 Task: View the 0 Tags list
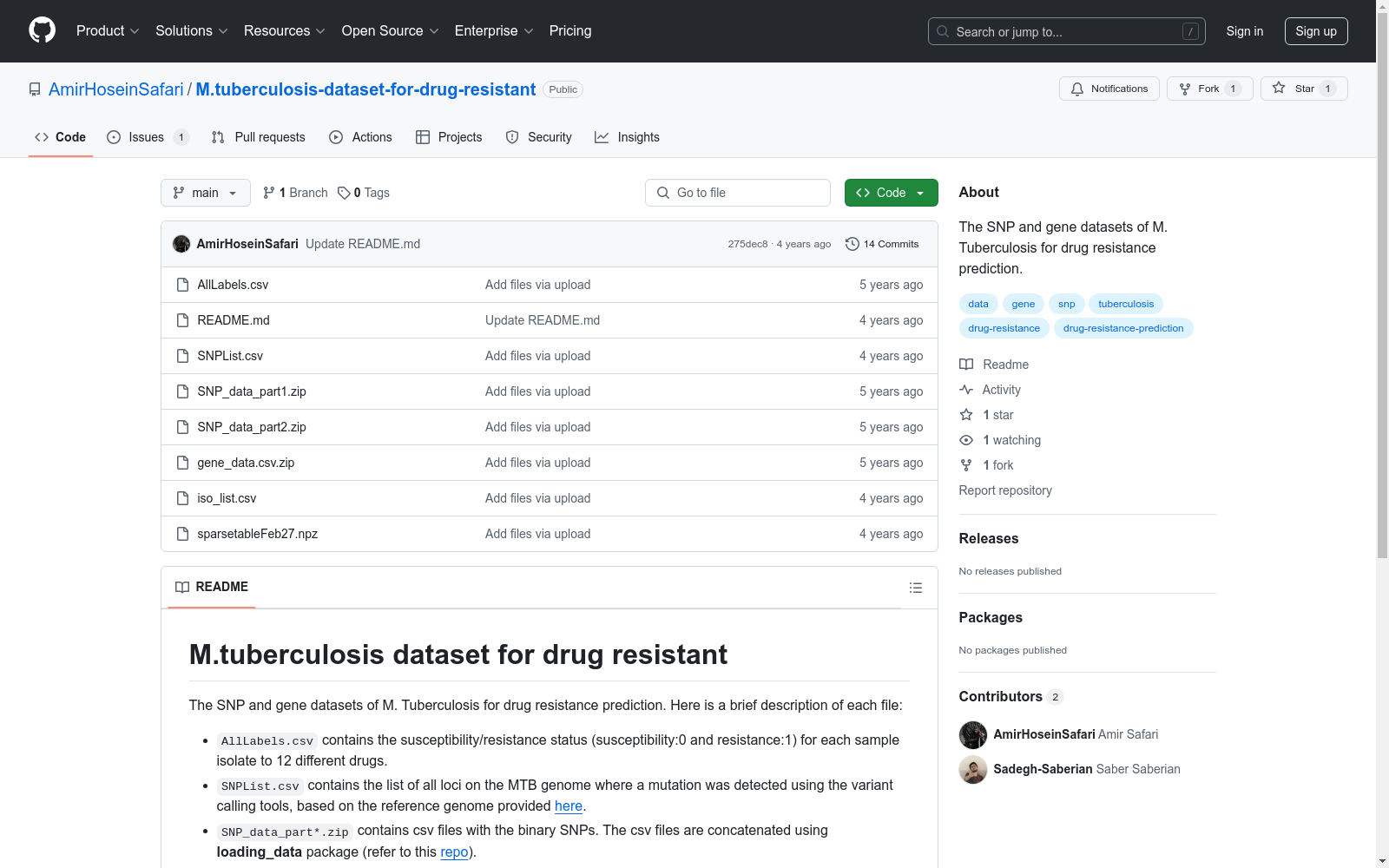pos(364,193)
